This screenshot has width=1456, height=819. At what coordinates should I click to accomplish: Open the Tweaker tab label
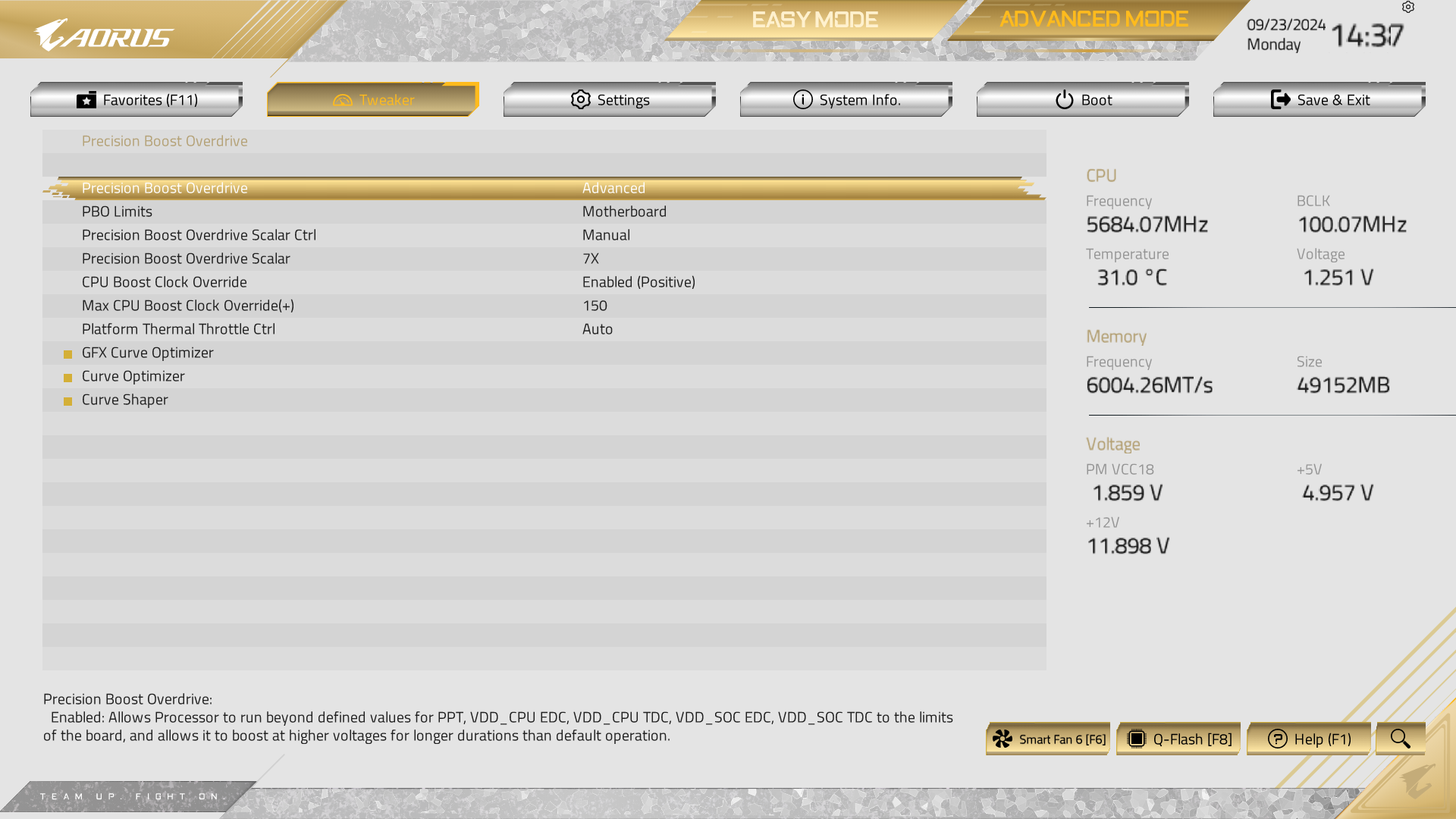tap(387, 100)
